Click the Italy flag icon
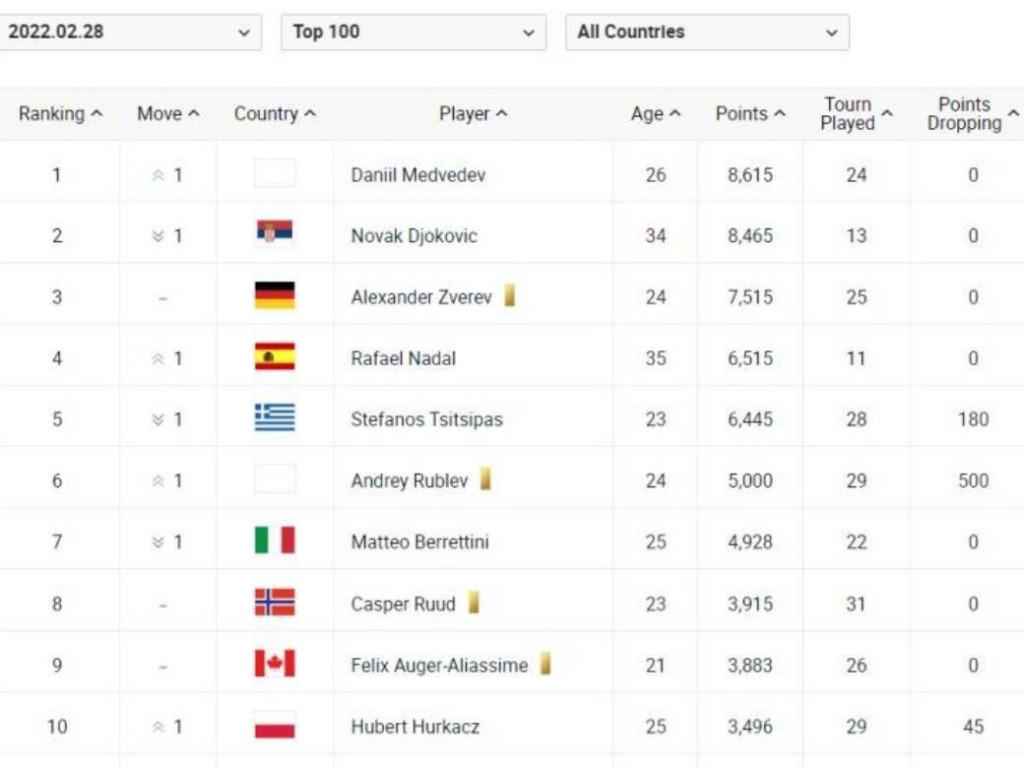The height and width of the screenshot is (768, 1024). pyautogui.click(x=274, y=541)
